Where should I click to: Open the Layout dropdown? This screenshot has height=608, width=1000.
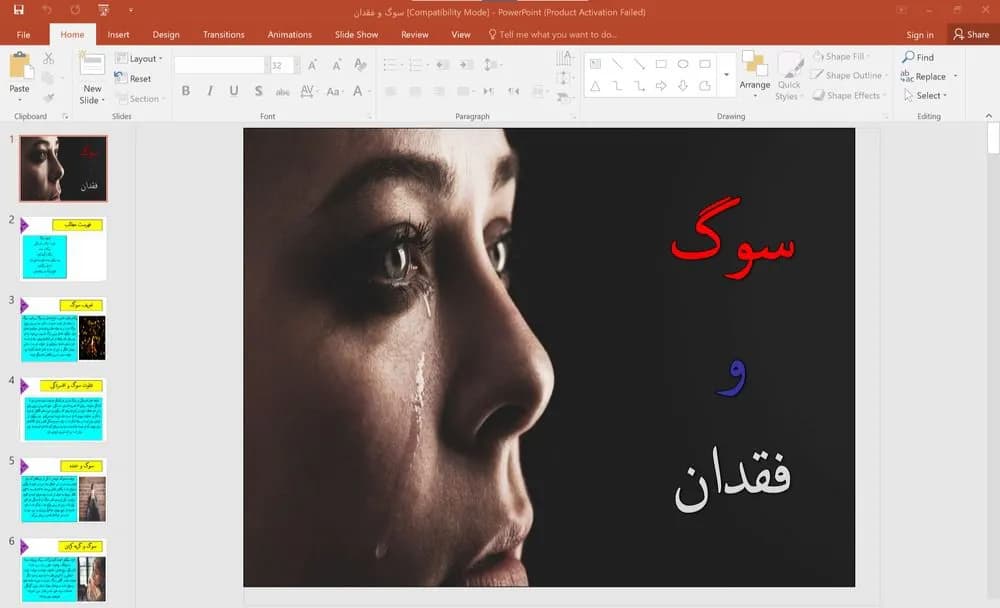coord(139,59)
